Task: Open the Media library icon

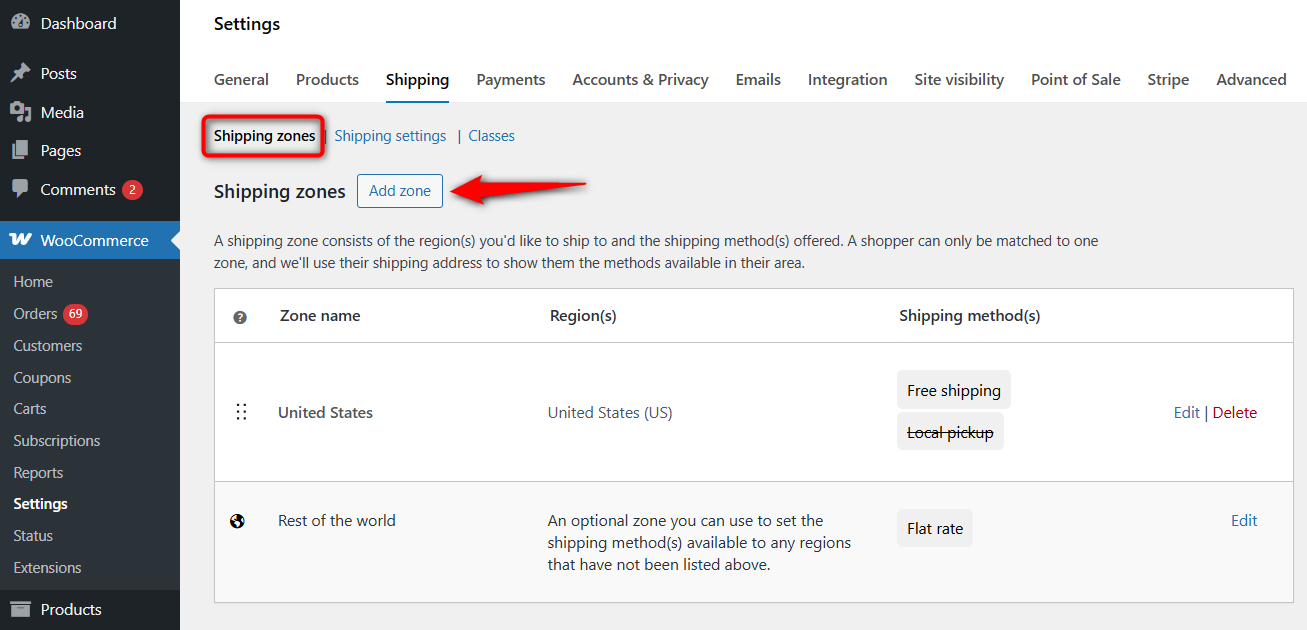Action: [21, 111]
